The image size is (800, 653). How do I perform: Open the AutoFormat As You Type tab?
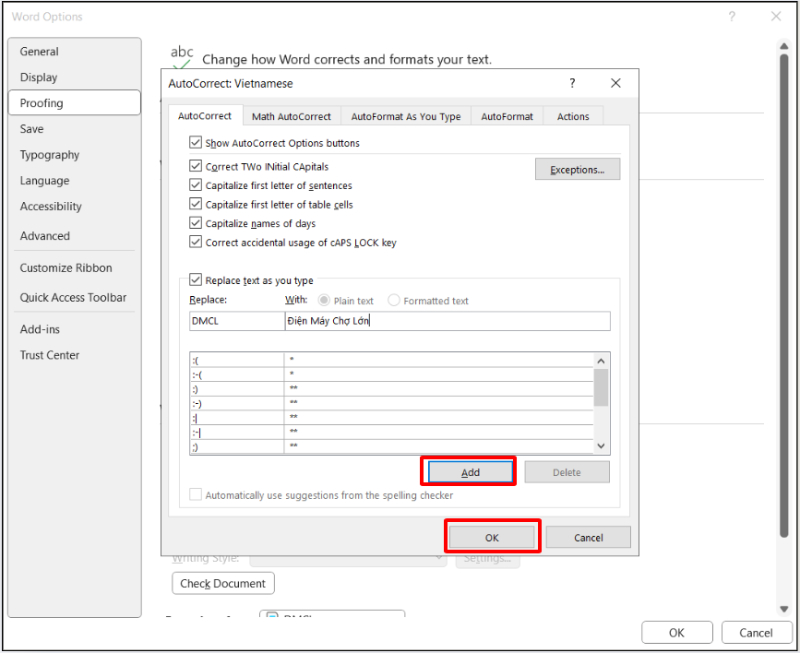(405, 117)
